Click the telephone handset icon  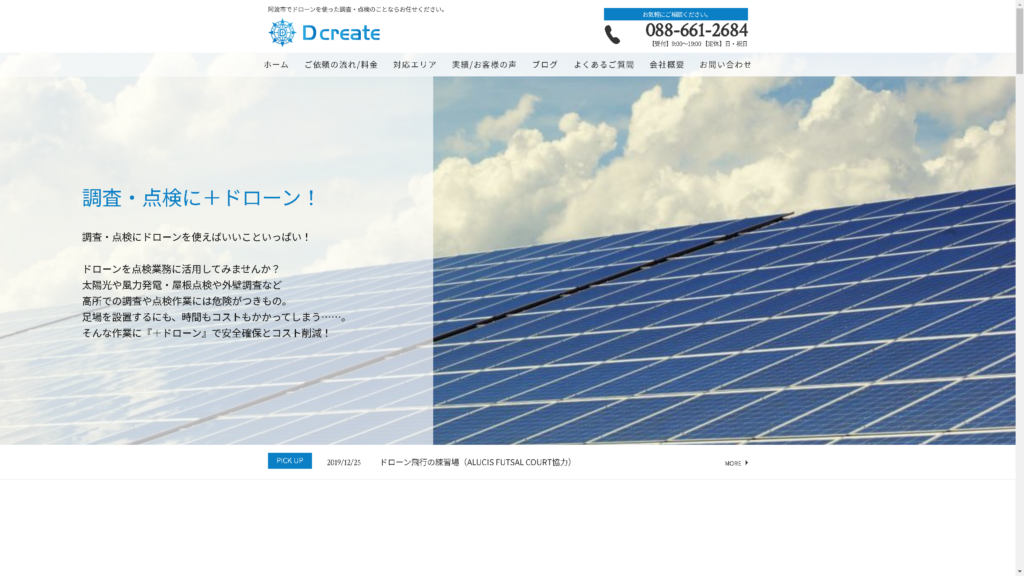click(x=612, y=35)
